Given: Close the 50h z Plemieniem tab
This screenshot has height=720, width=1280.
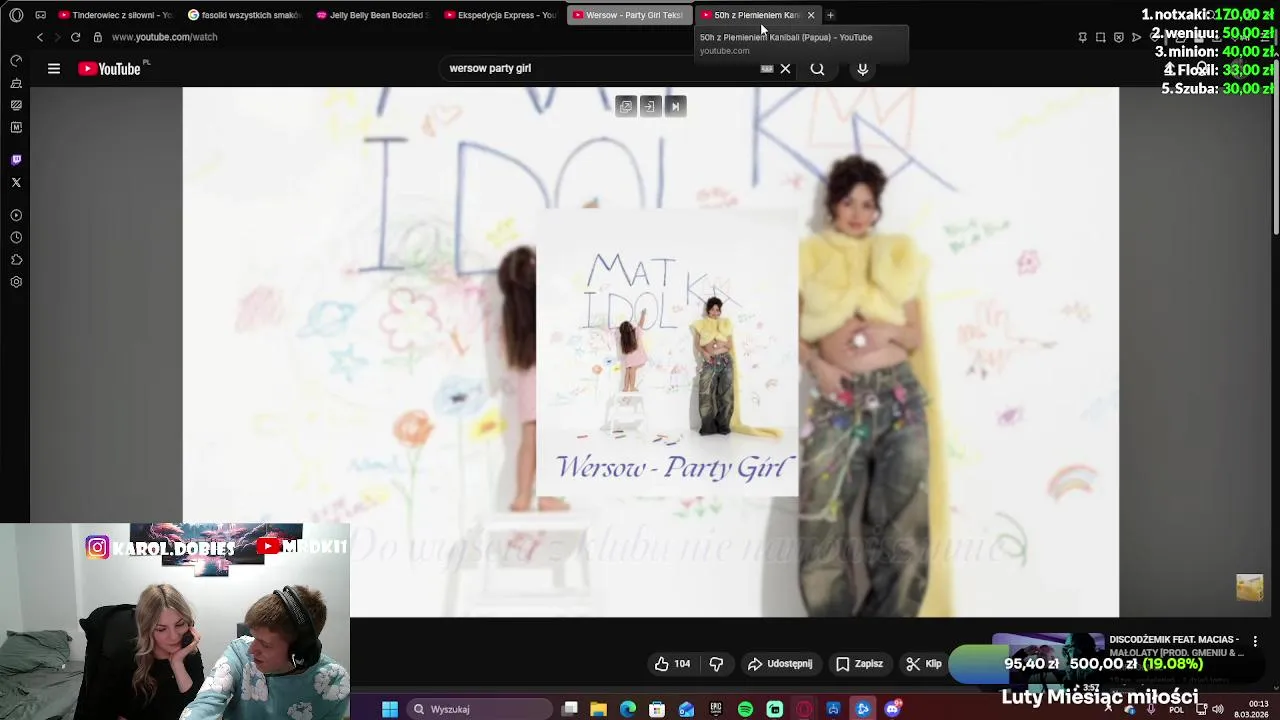Looking at the screenshot, I should pyautogui.click(x=811, y=15).
